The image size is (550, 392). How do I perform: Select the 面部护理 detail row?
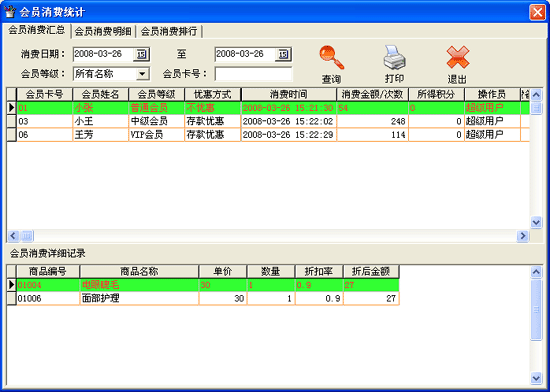[x=203, y=298]
